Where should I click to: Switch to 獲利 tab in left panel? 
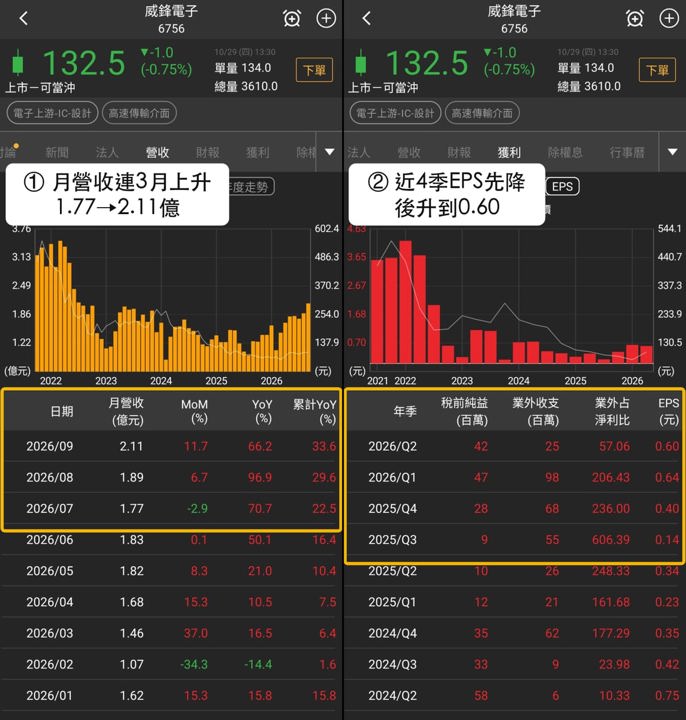pyautogui.click(x=258, y=152)
